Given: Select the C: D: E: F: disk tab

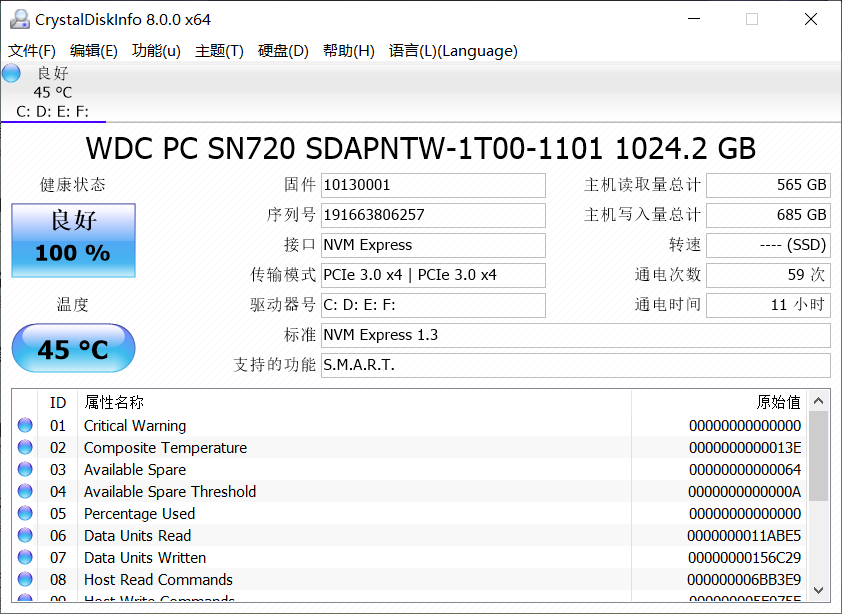Looking at the screenshot, I should point(53,92).
